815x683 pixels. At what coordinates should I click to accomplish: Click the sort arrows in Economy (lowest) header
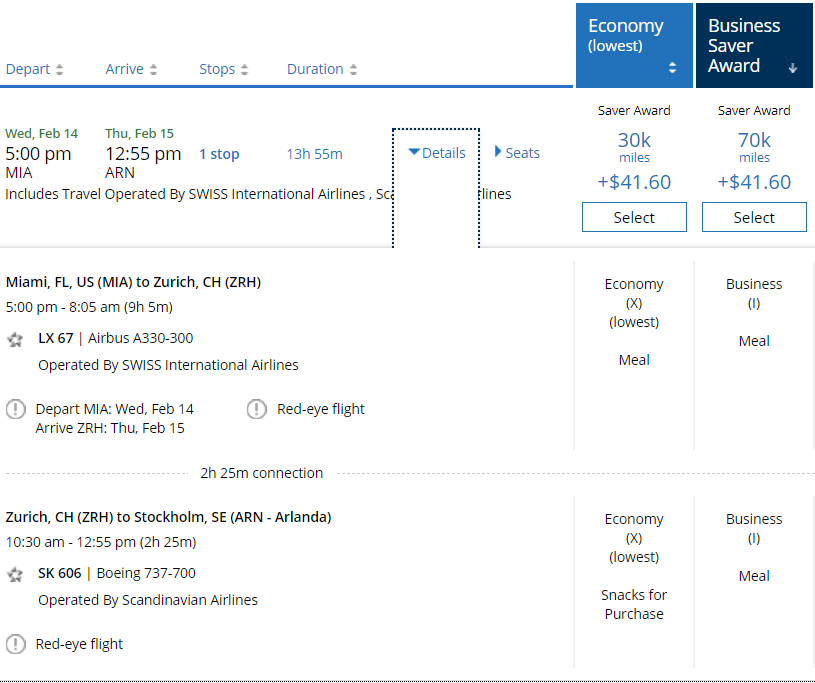pos(672,68)
